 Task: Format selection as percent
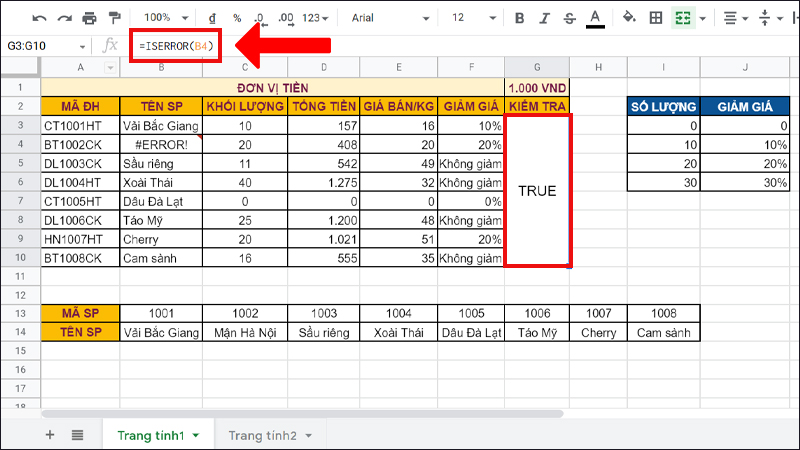[237, 18]
